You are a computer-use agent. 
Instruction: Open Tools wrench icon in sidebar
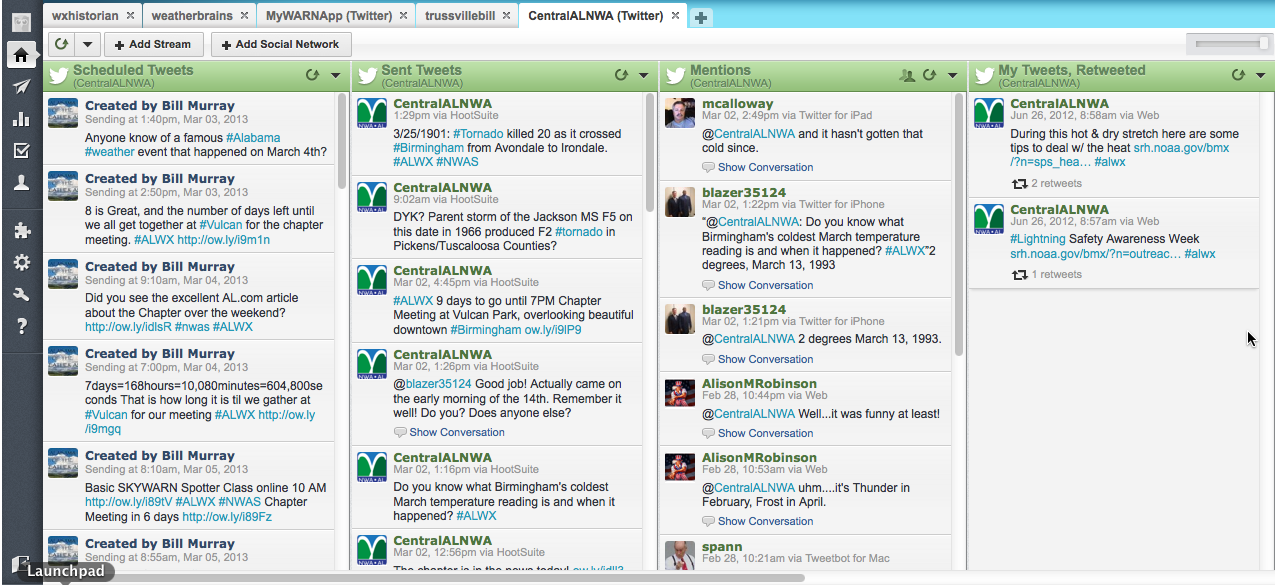21,294
